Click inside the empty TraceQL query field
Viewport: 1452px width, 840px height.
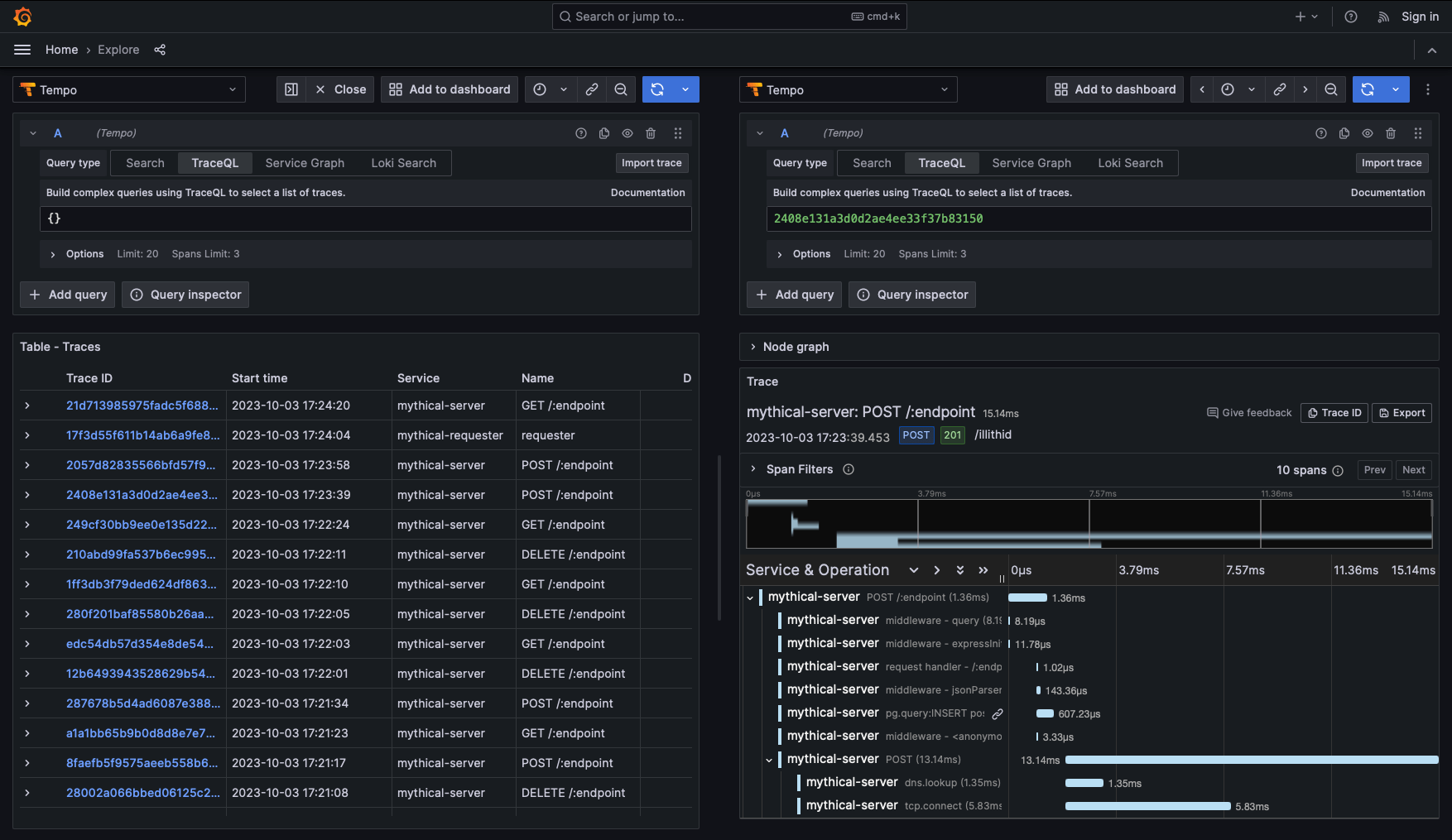click(364, 218)
